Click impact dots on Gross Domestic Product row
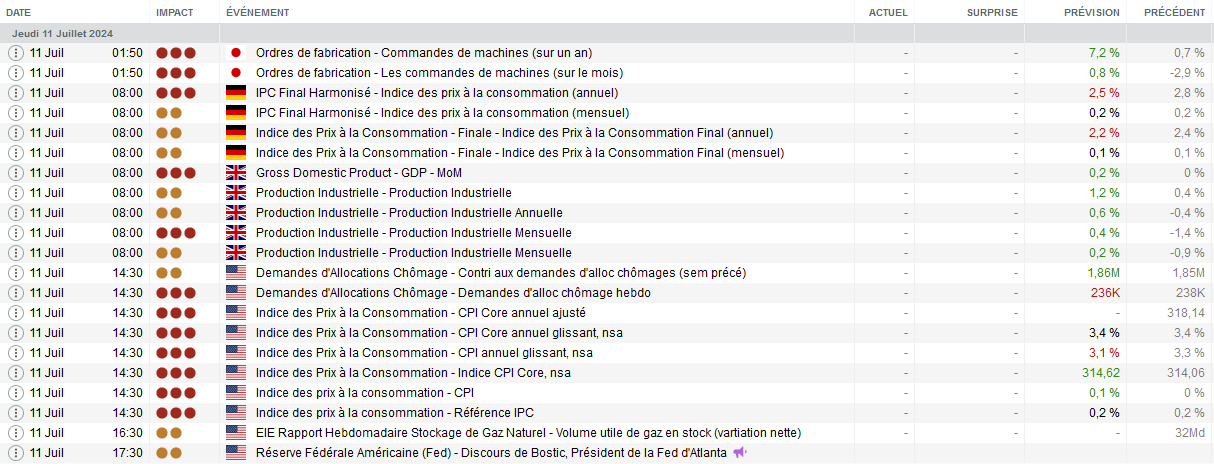 175,173
